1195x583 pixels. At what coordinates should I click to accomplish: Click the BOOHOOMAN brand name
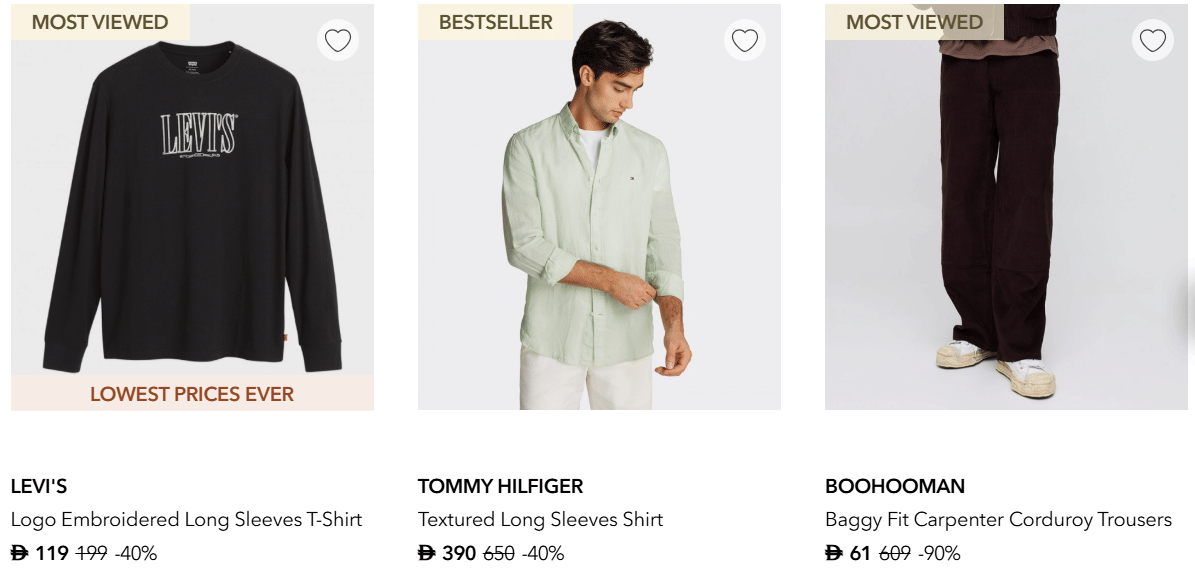coord(895,487)
